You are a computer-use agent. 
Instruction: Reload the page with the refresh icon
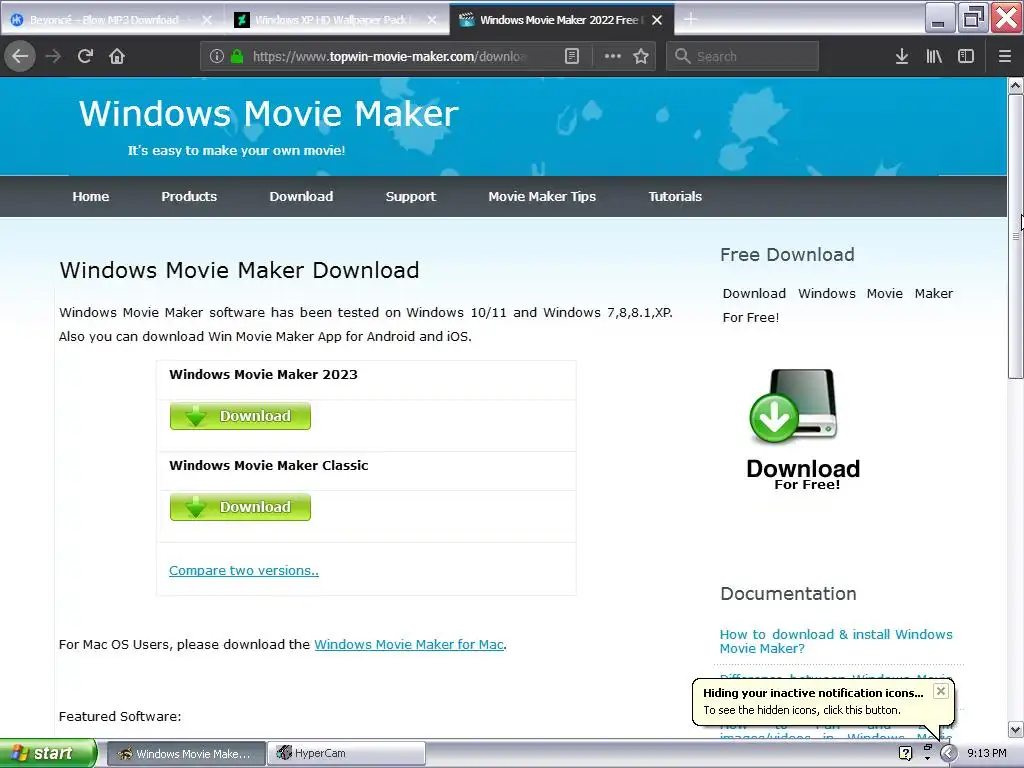coord(85,56)
